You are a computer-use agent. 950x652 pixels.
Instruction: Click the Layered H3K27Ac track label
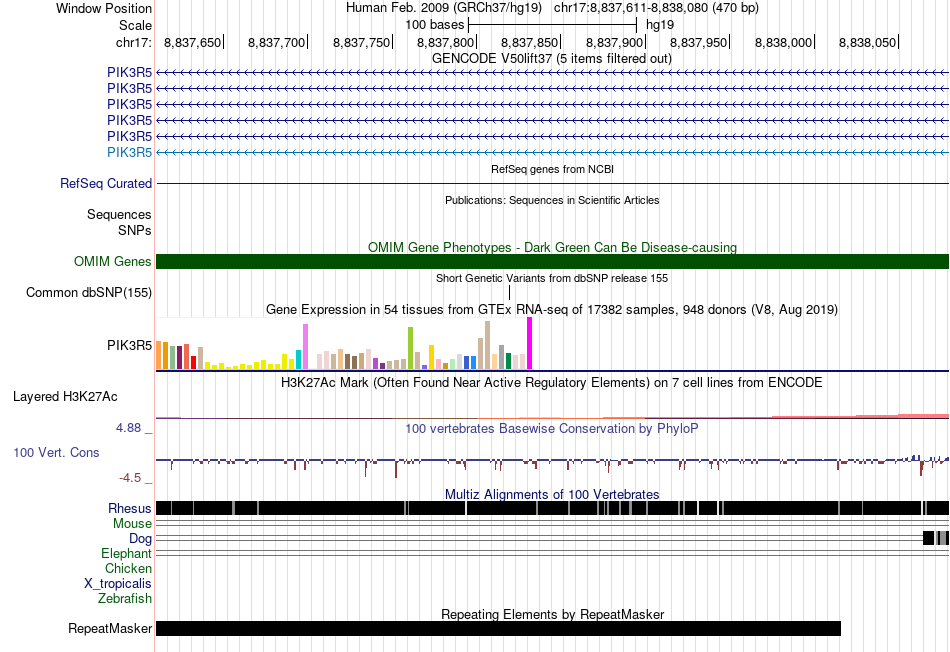65,396
